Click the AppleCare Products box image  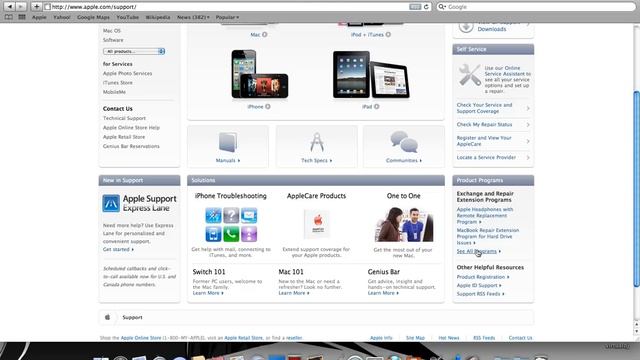point(317,224)
